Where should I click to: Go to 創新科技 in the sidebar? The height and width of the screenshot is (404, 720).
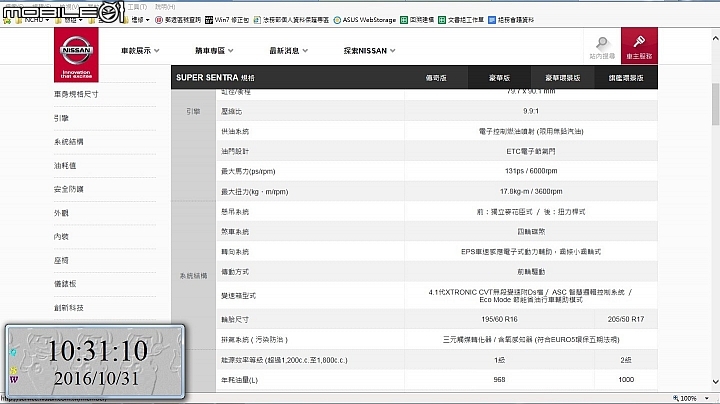coord(68,308)
